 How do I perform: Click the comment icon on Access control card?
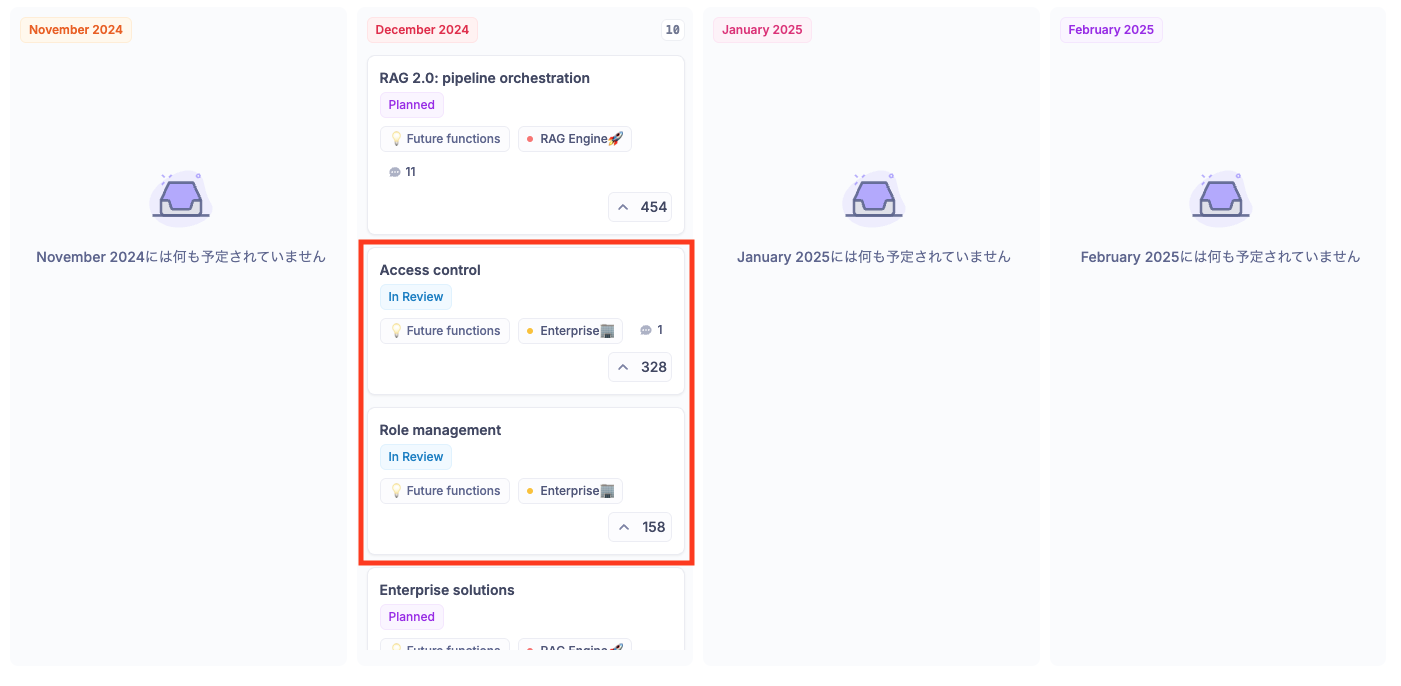pyautogui.click(x=646, y=330)
